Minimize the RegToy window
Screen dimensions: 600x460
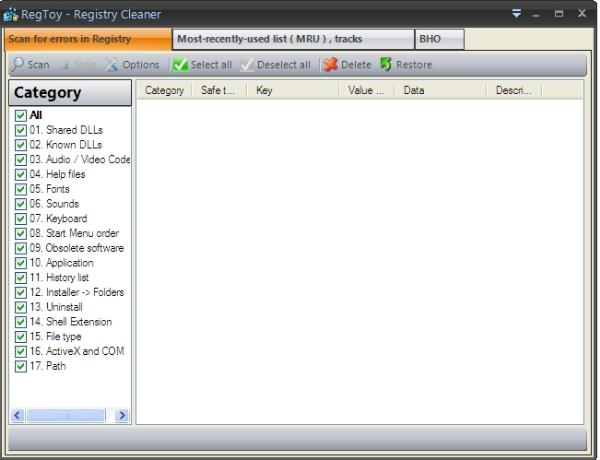tap(536, 15)
